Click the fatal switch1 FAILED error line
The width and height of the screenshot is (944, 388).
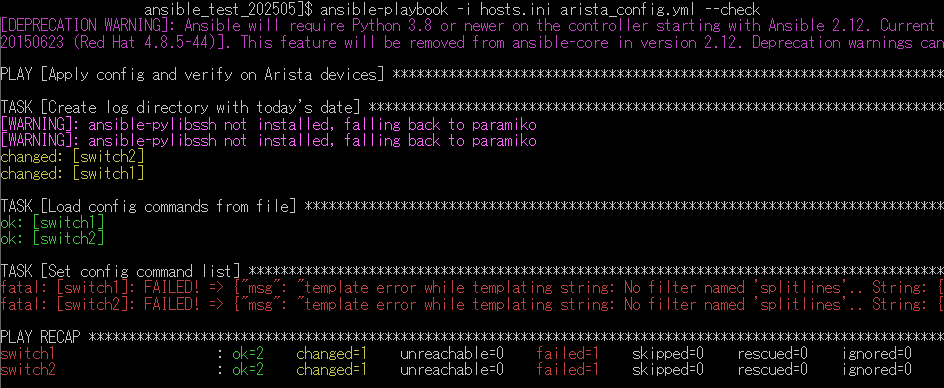click(472, 288)
